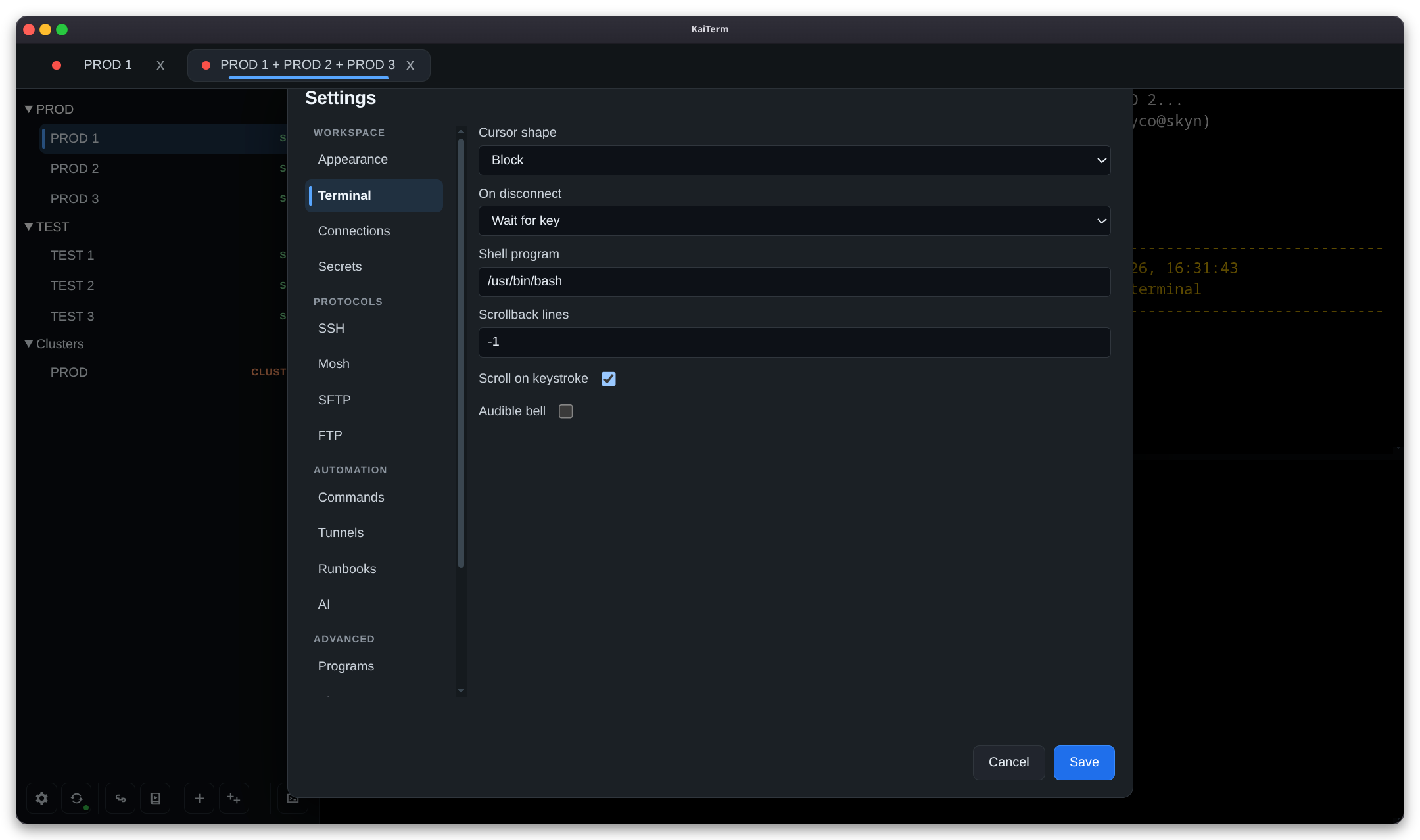
Task: Click the sync icon with green dot
Action: [x=76, y=798]
